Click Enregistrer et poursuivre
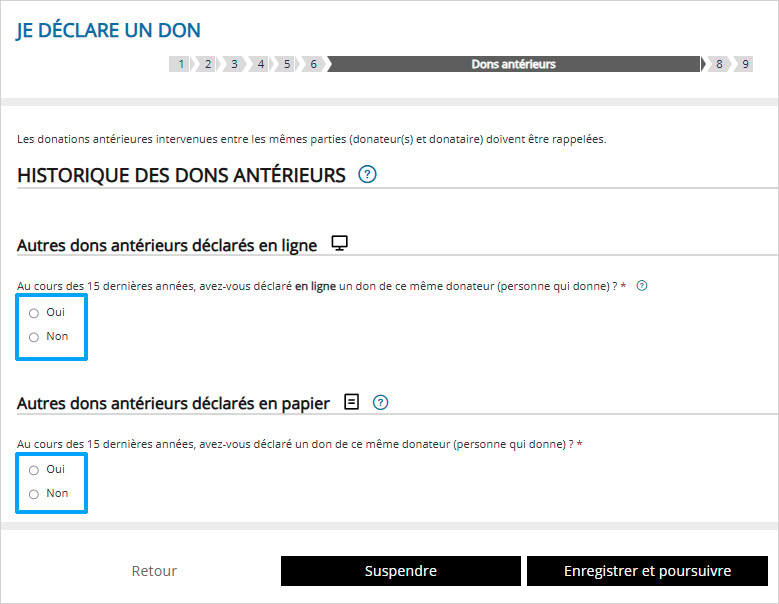The width and height of the screenshot is (779, 604). (x=647, y=571)
